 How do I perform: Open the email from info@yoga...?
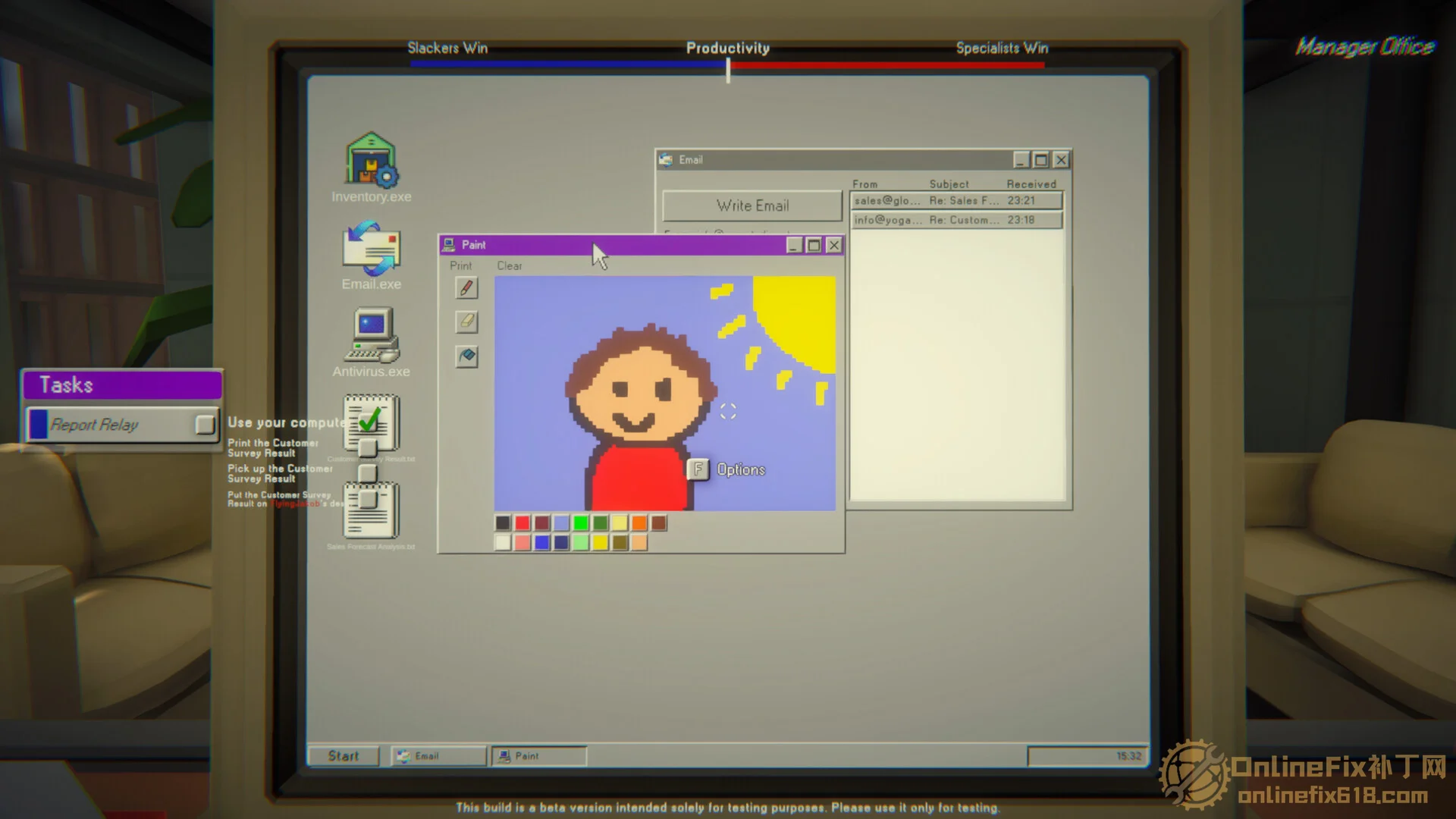pyautogui.click(x=956, y=220)
